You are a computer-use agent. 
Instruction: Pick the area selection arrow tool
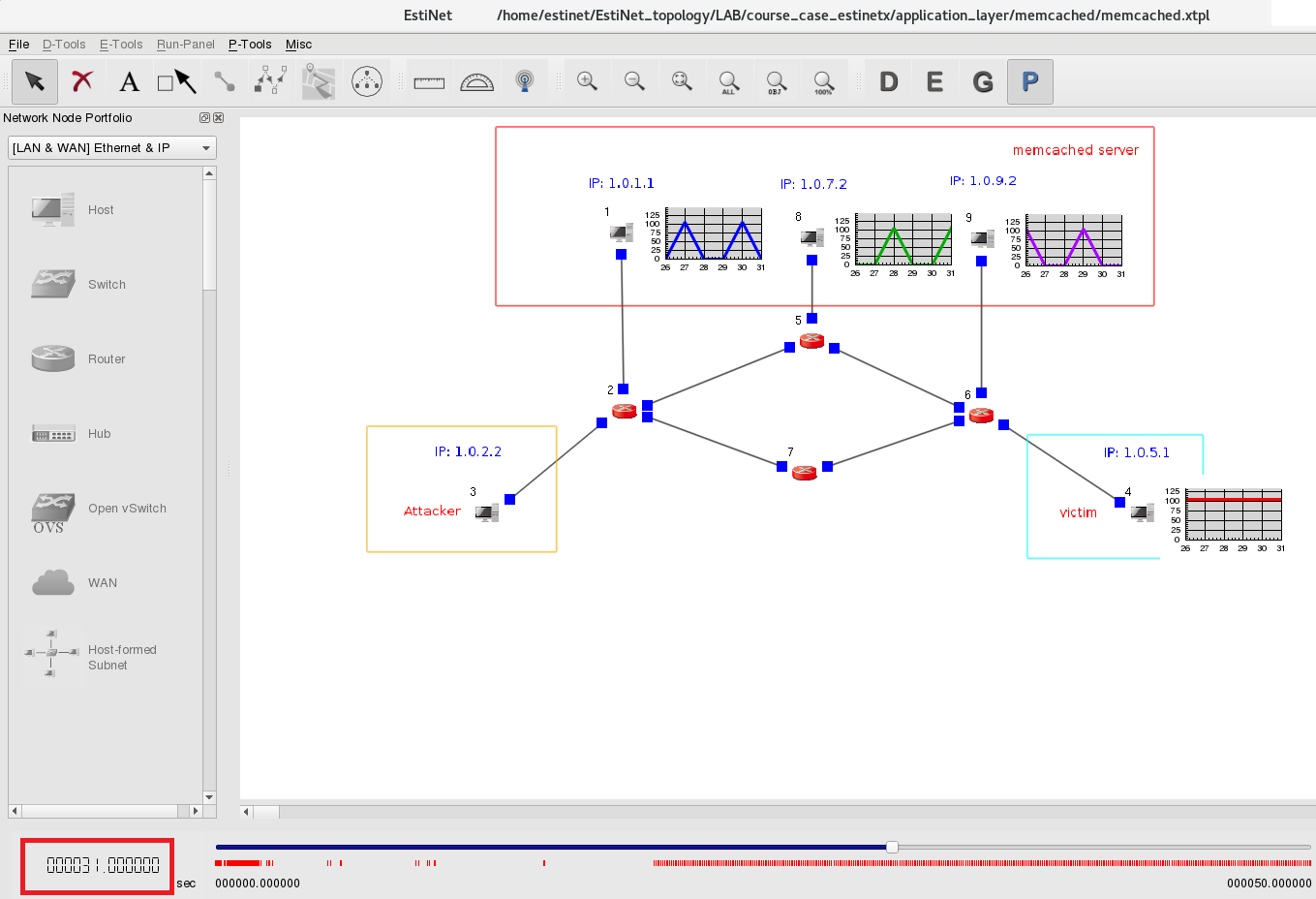[176, 81]
